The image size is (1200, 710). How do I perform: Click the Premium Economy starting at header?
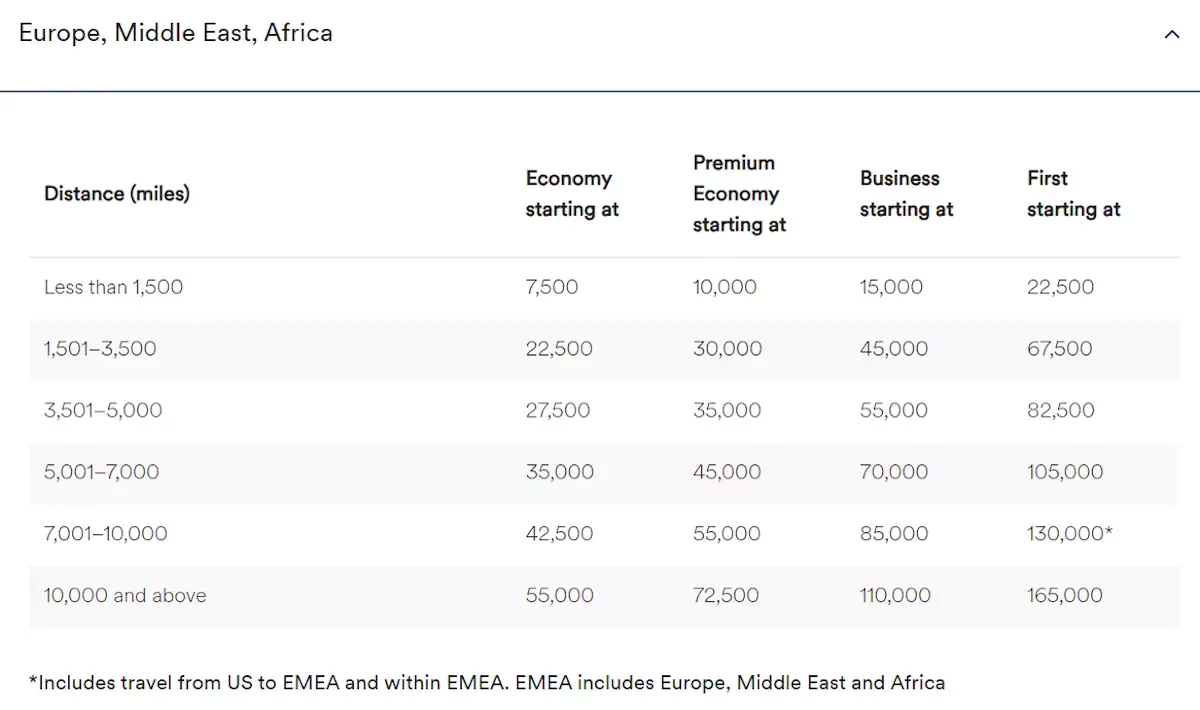coord(739,194)
